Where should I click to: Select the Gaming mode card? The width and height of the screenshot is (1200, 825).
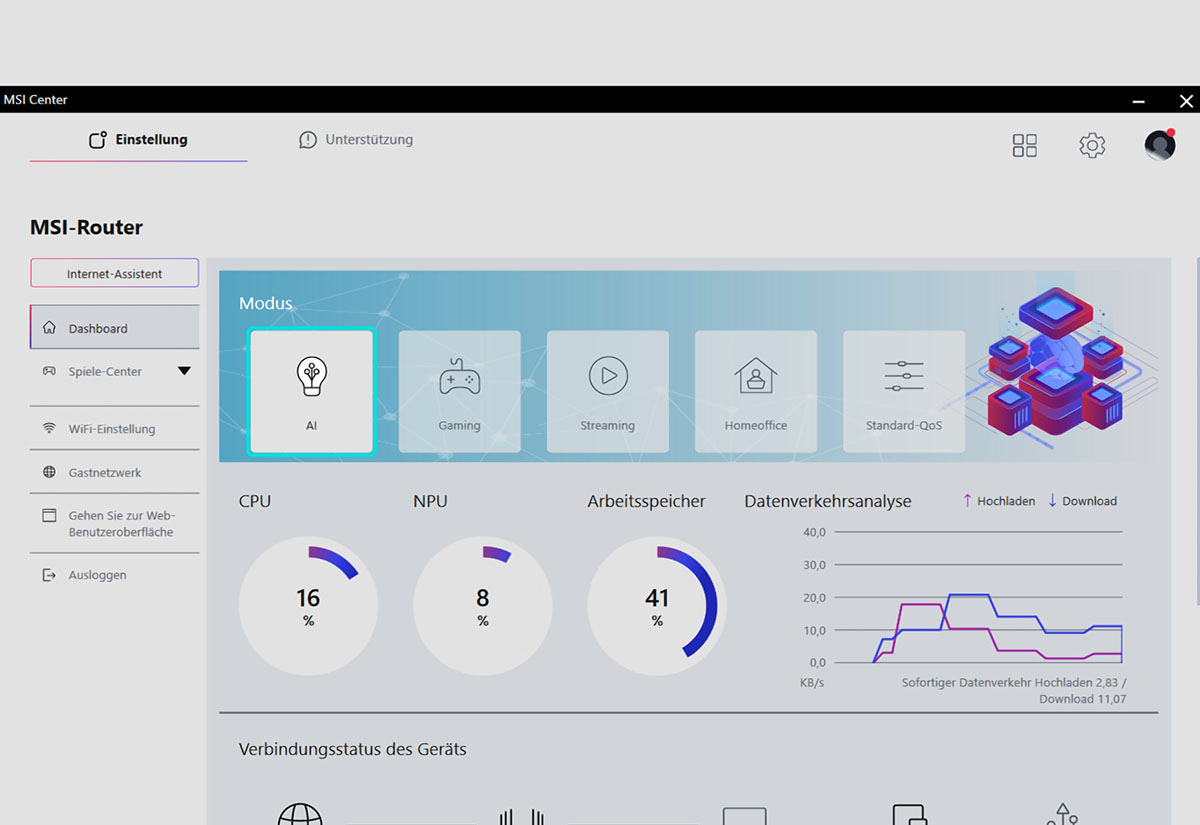(x=459, y=392)
